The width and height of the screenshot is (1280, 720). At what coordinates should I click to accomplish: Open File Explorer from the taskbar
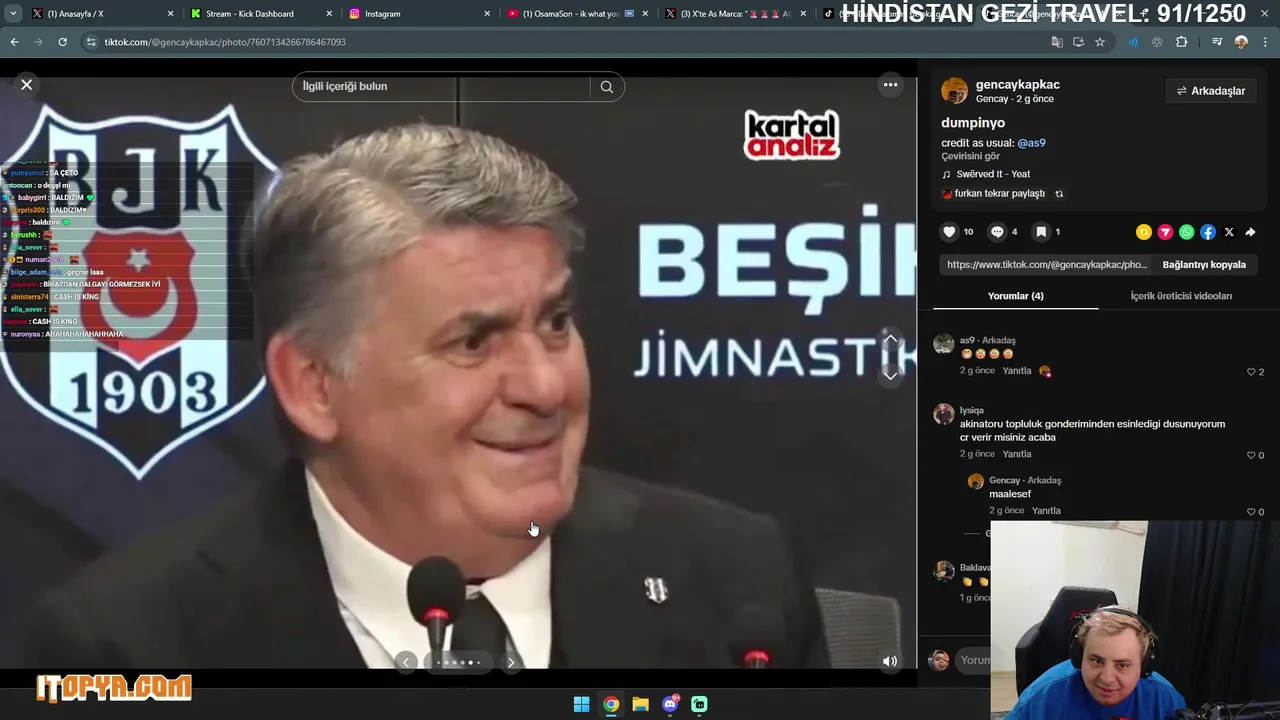point(640,704)
